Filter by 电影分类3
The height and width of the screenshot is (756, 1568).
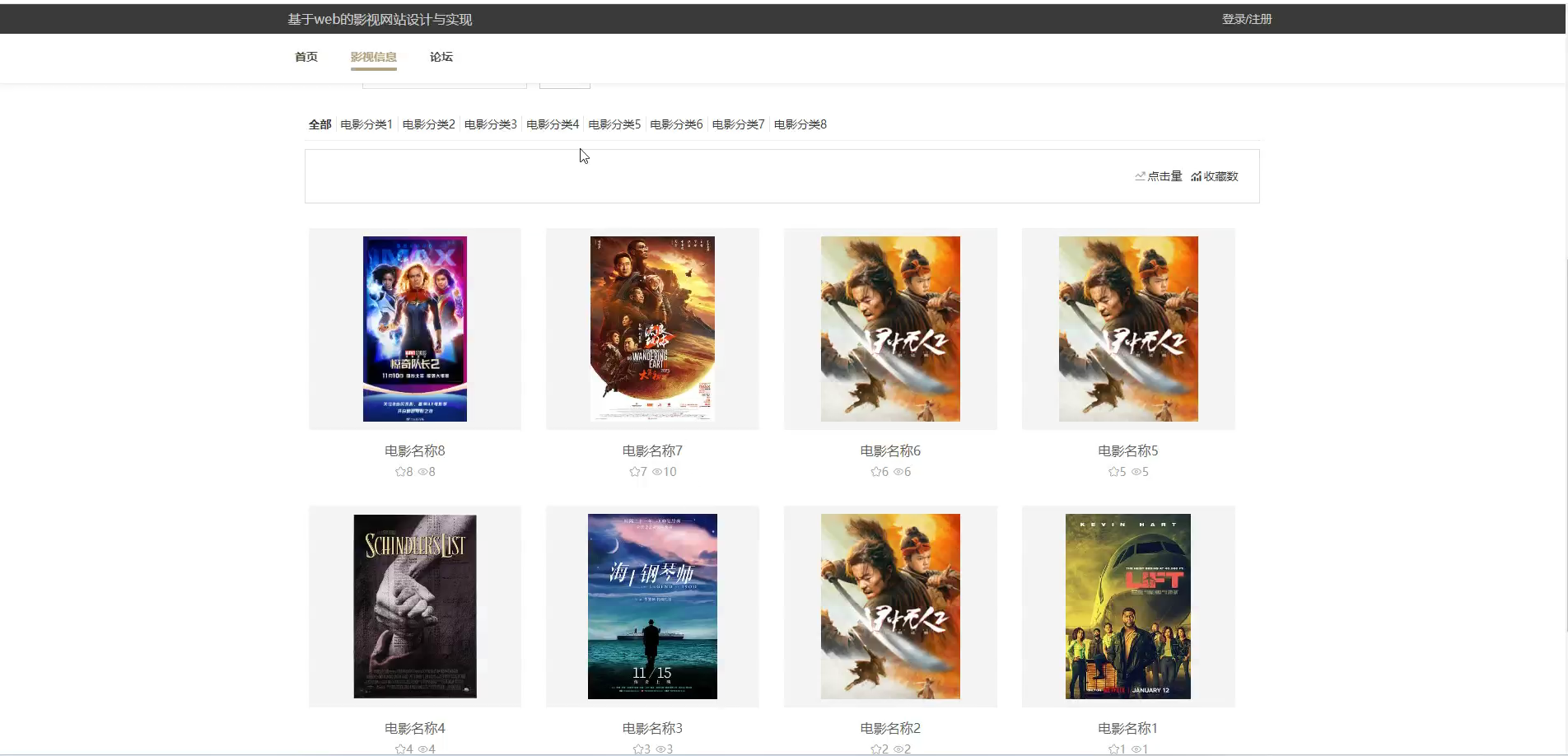(x=491, y=124)
